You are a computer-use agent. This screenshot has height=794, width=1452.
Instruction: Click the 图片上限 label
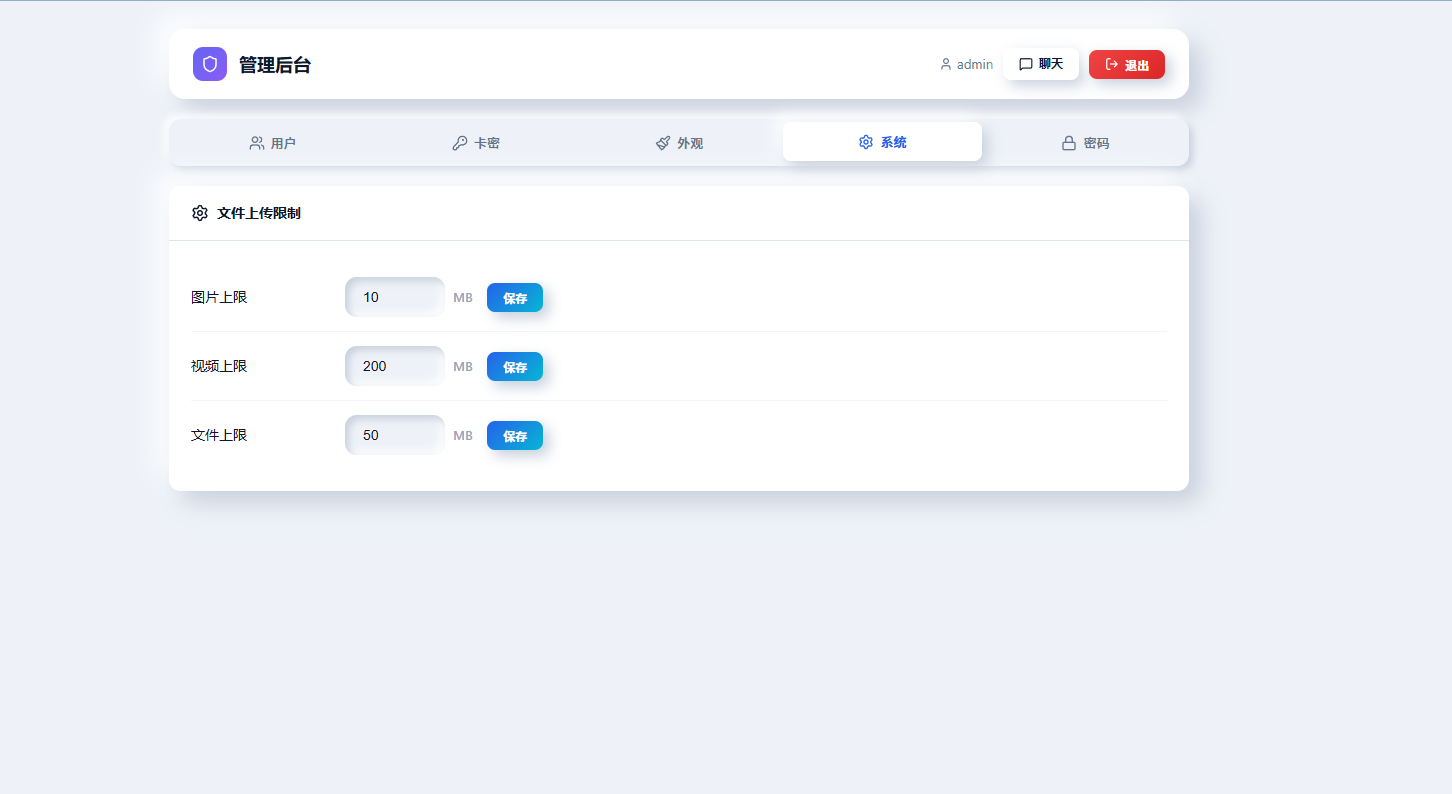[219, 297]
